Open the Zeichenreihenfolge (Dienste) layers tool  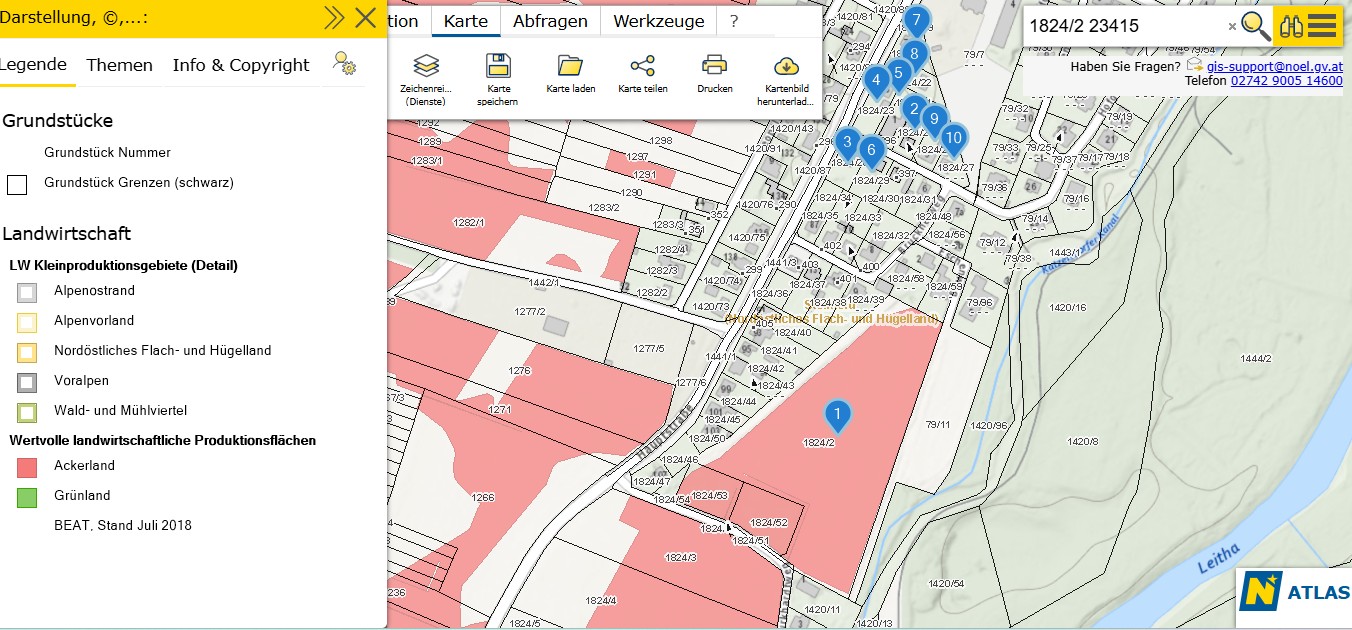click(x=427, y=67)
